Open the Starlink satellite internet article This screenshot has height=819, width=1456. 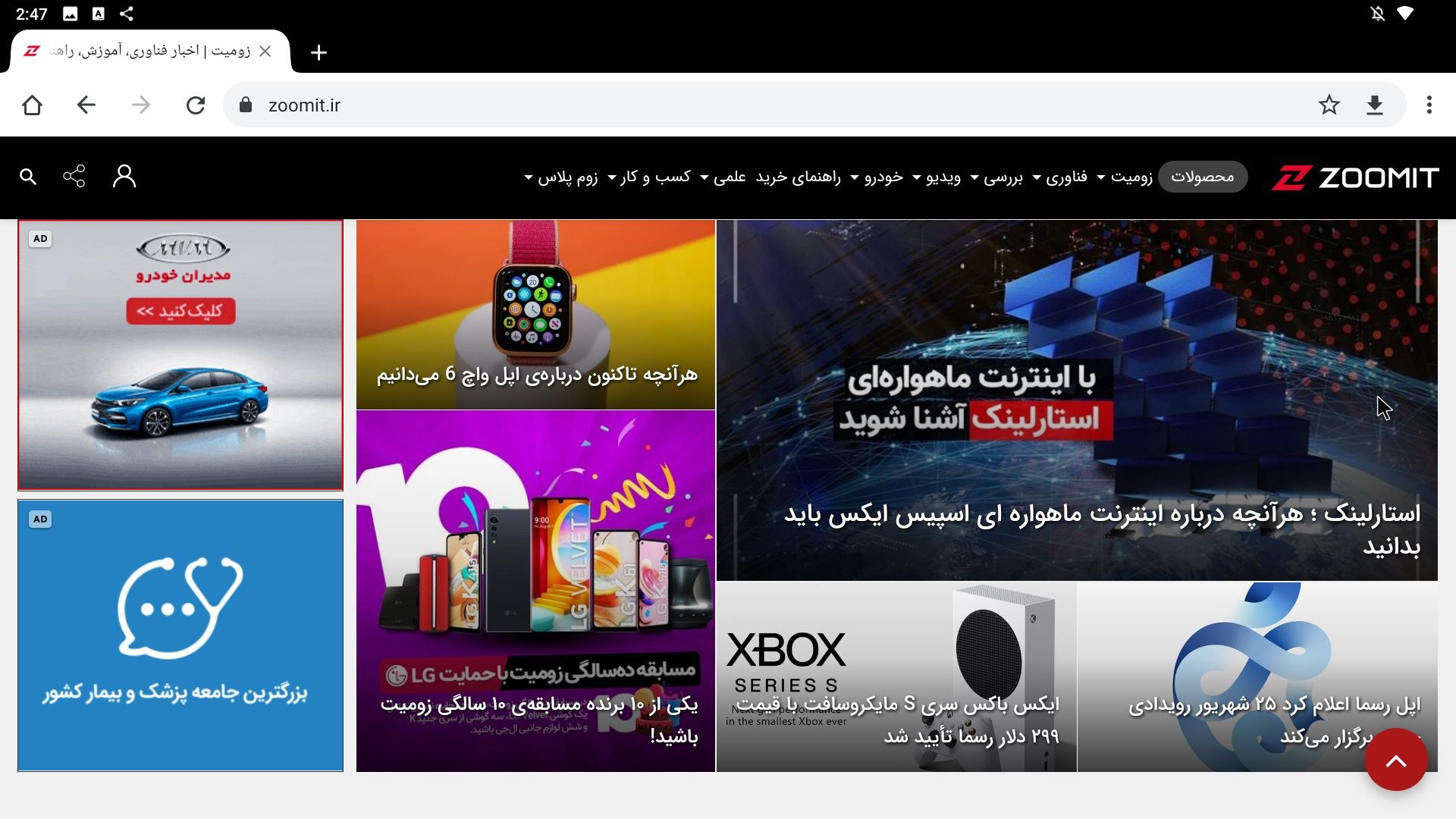point(1077,400)
